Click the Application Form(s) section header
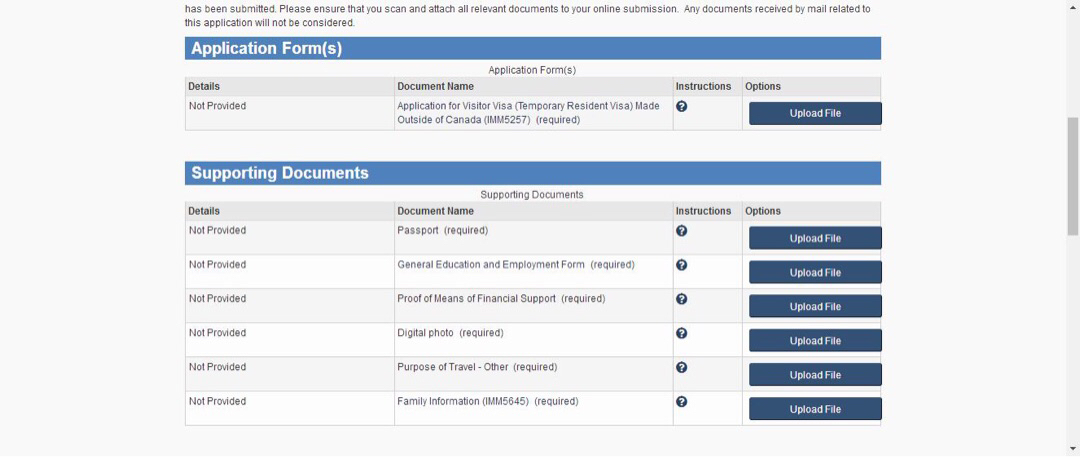 coord(266,49)
